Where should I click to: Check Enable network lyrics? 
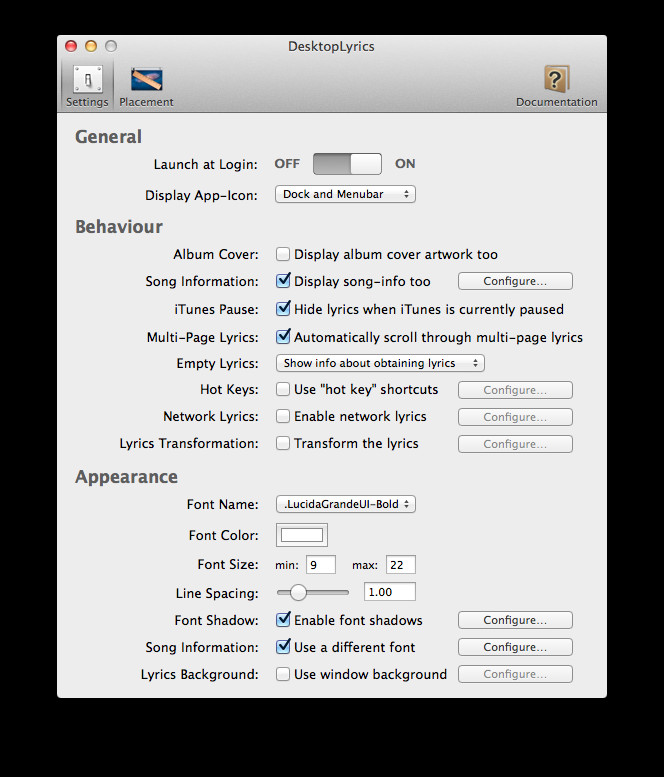tap(283, 416)
